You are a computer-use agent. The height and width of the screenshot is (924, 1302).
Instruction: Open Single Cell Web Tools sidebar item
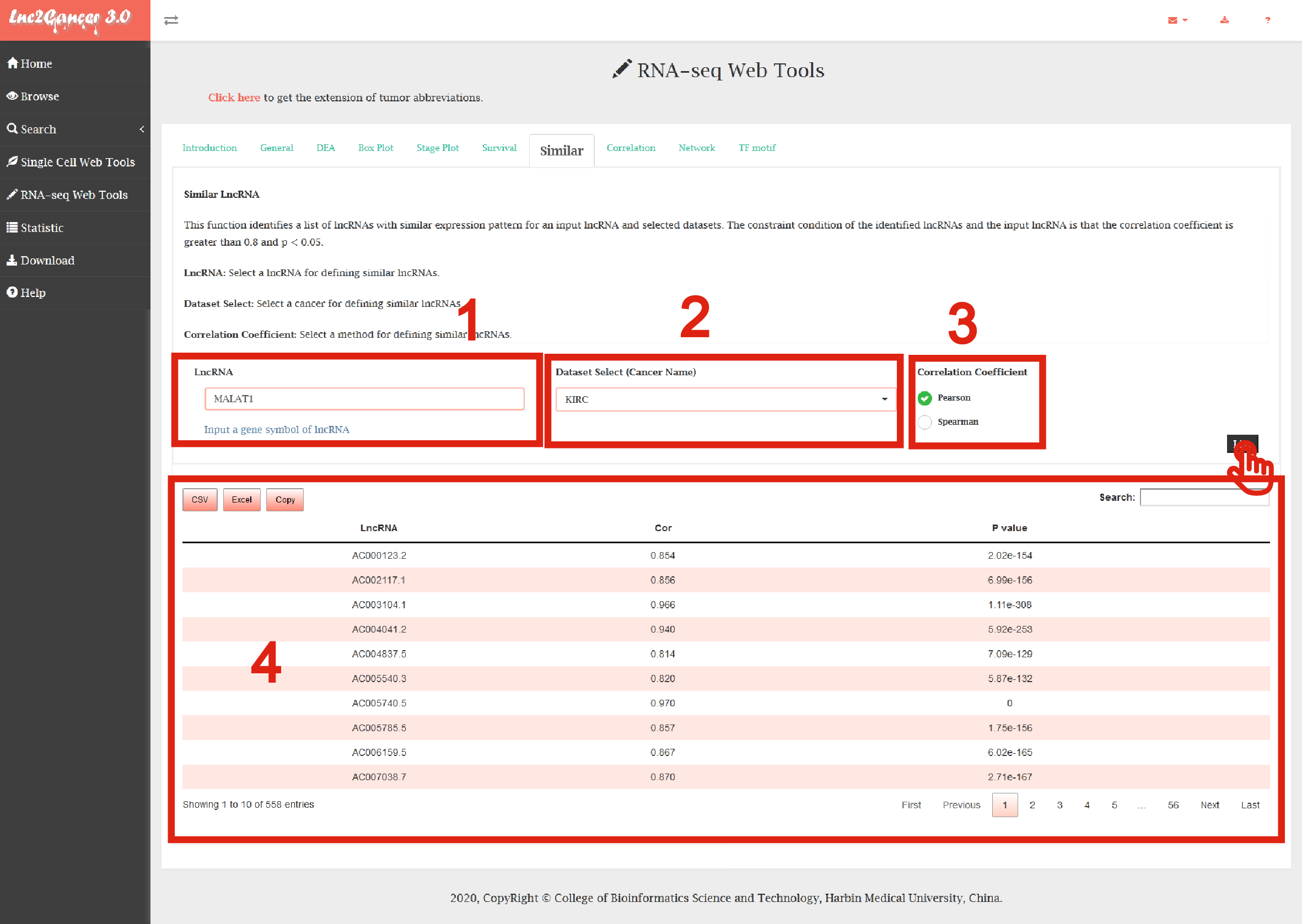coord(77,162)
